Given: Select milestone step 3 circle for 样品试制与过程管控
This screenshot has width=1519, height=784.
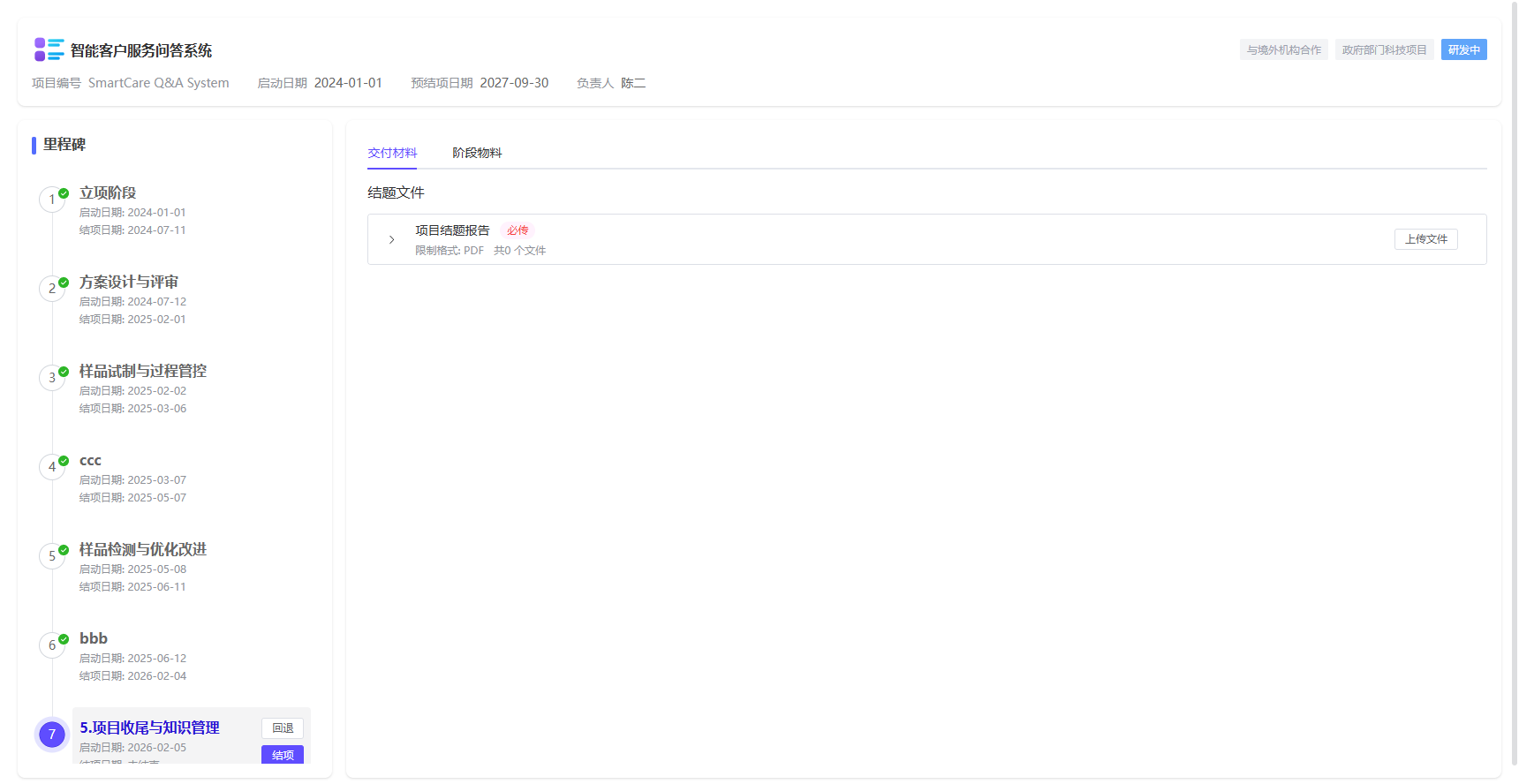Looking at the screenshot, I should [x=52, y=378].
